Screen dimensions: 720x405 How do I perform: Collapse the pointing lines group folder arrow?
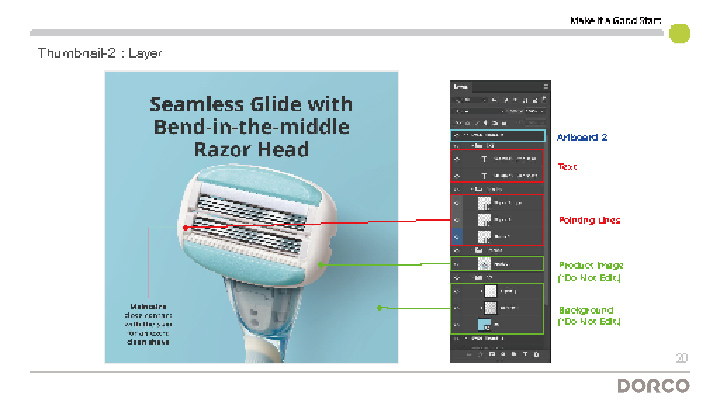coord(472,189)
